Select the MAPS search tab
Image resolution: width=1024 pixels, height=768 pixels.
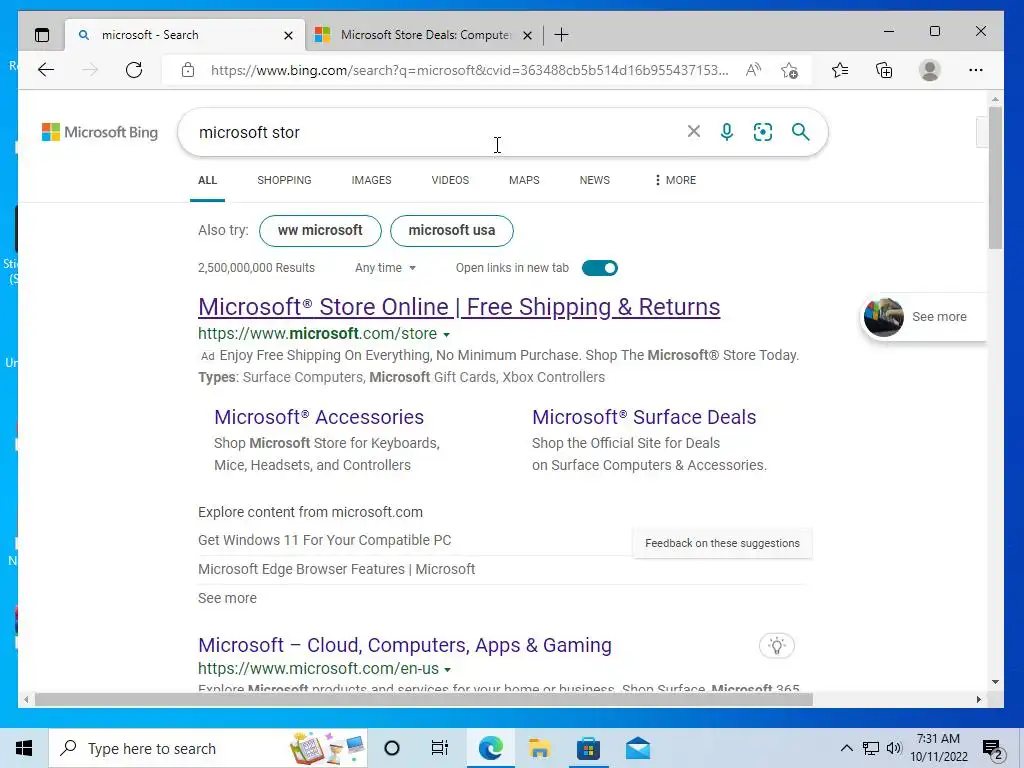coord(524,180)
